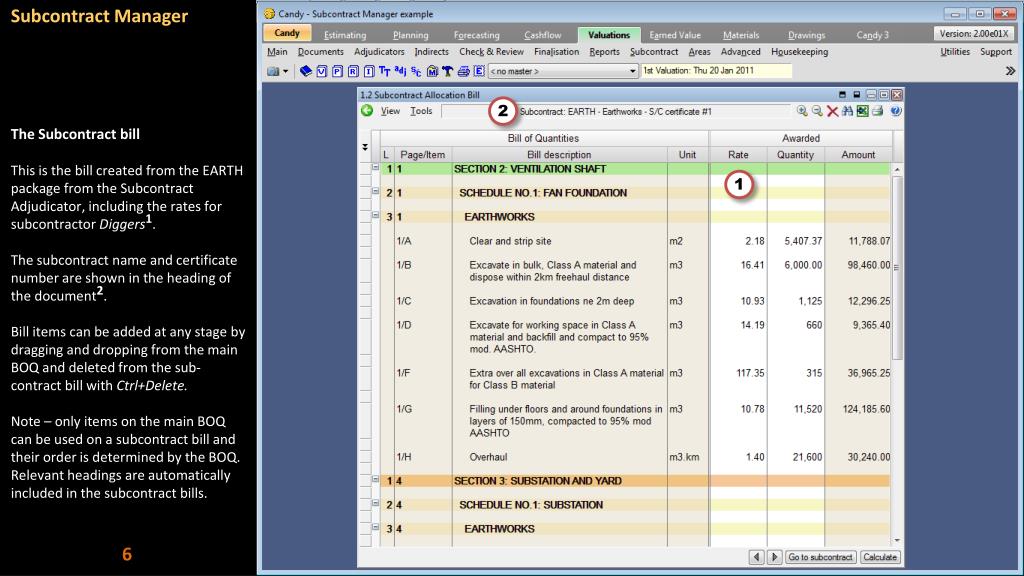Open the adj adjudicator toolbar icon
The width and height of the screenshot is (1024, 576).
tap(400, 71)
